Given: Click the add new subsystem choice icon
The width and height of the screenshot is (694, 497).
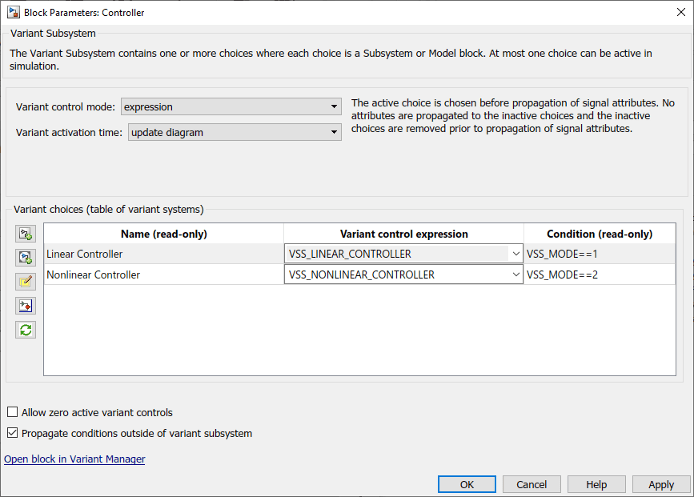Looking at the screenshot, I should 25,233.
